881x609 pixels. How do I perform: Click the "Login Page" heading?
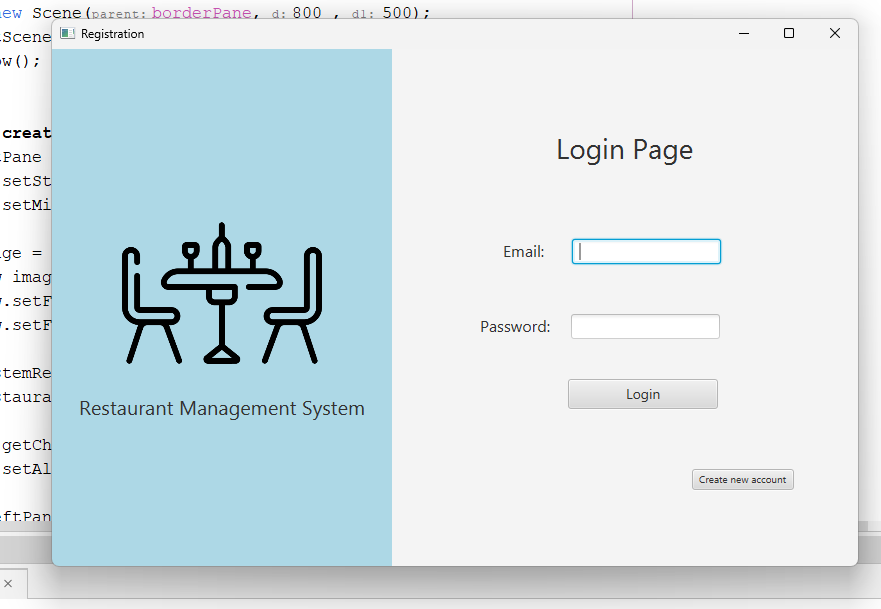pyautogui.click(x=624, y=150)
